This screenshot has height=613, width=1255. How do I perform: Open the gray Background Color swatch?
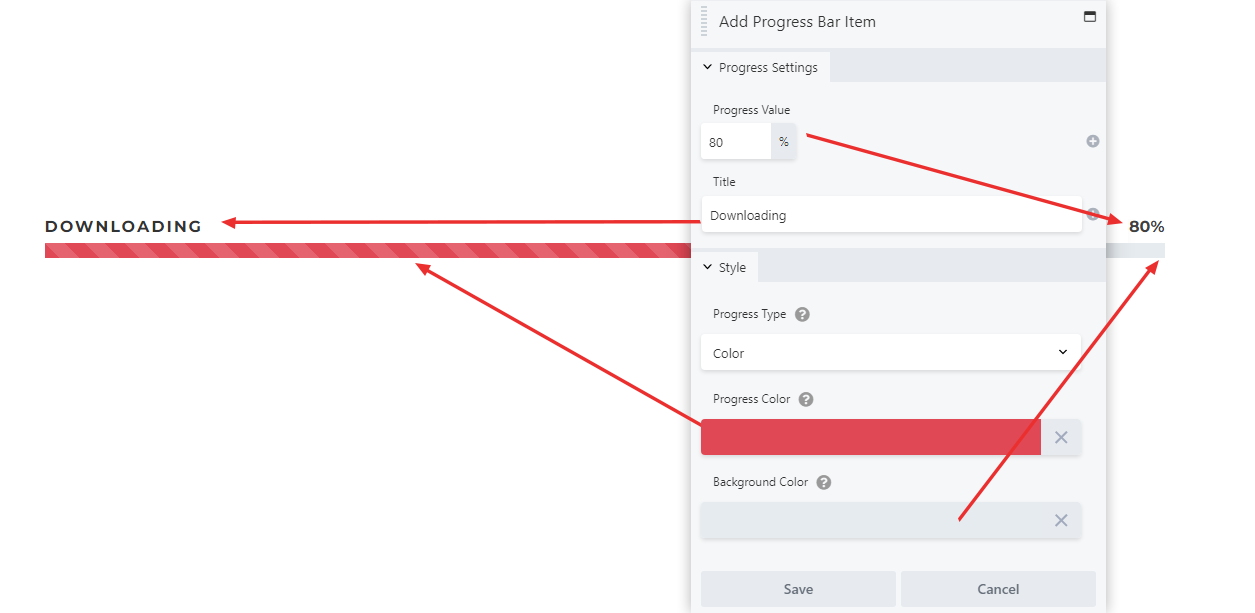pos(871,520)
